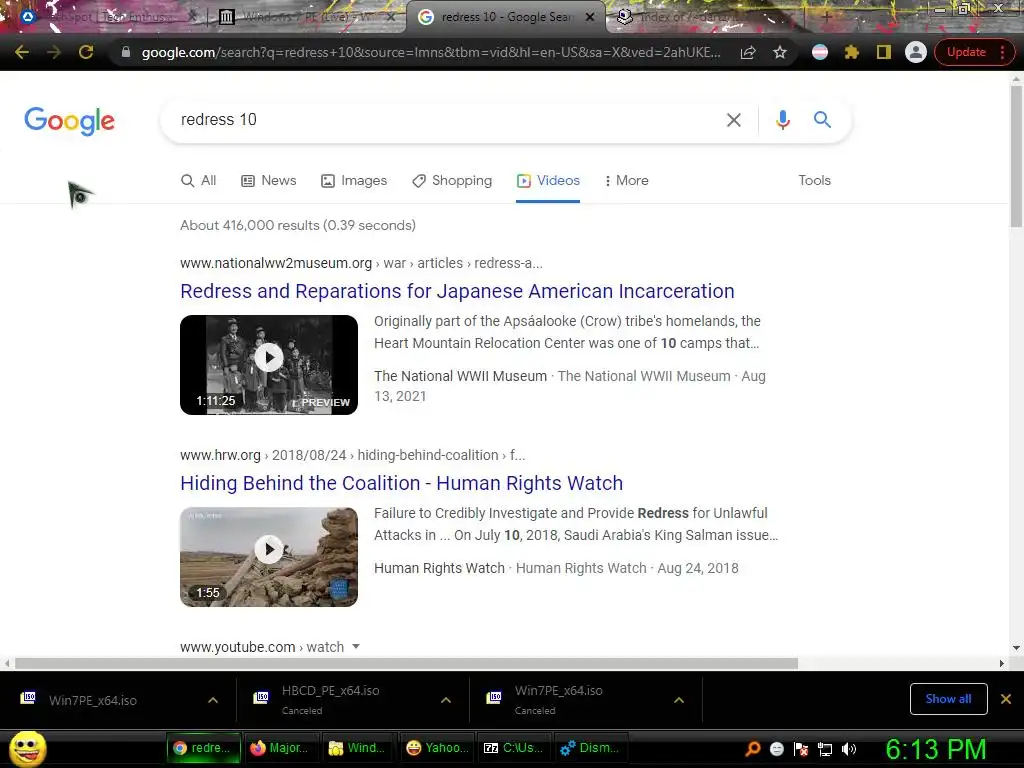1024x768 pixels.
Task: Share this page icon in address bar
Action: pyautogui.click(x=748, y=52)
